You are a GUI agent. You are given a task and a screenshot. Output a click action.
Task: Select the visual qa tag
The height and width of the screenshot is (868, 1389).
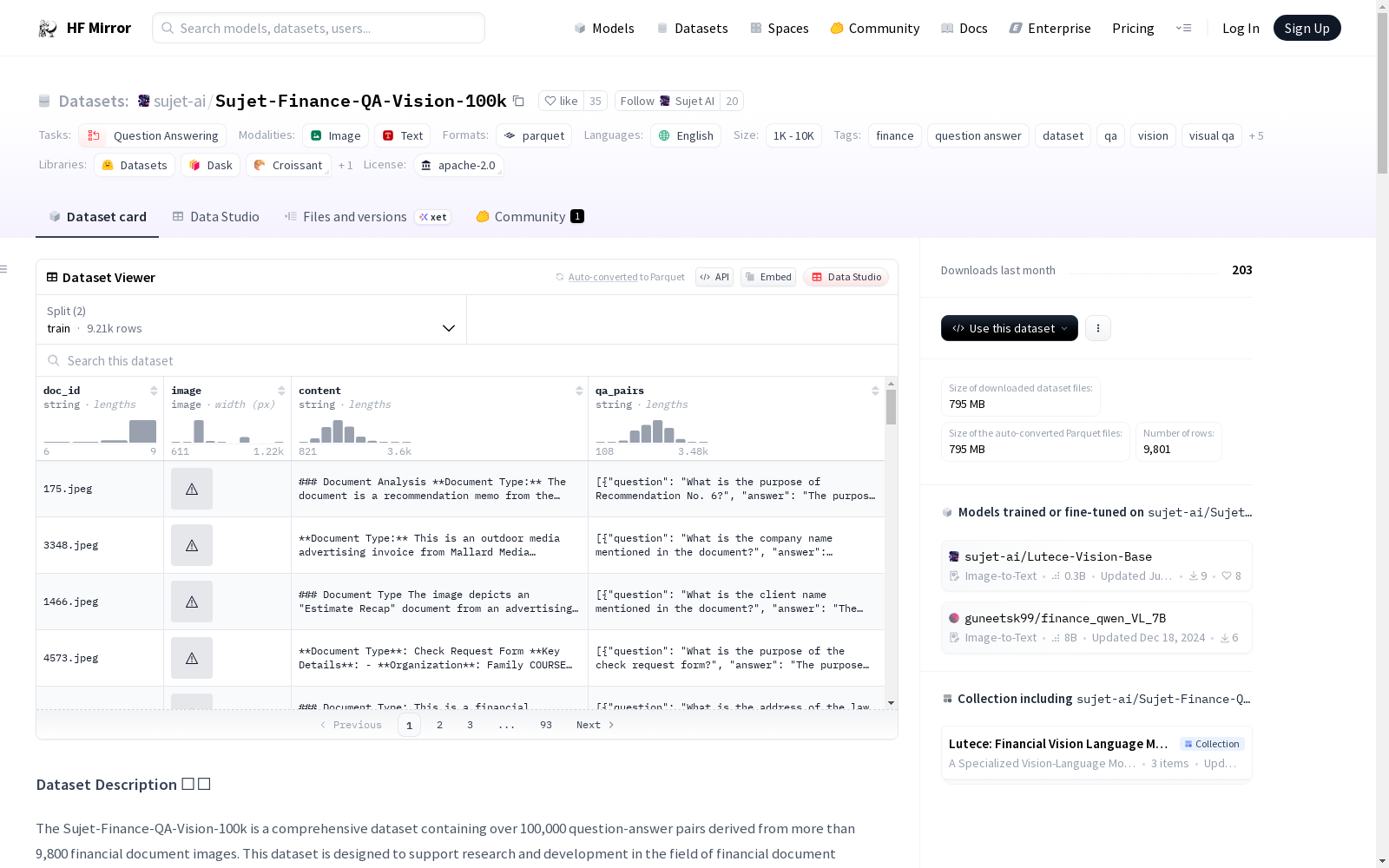pyautogui.click(x=1212, y=135)
